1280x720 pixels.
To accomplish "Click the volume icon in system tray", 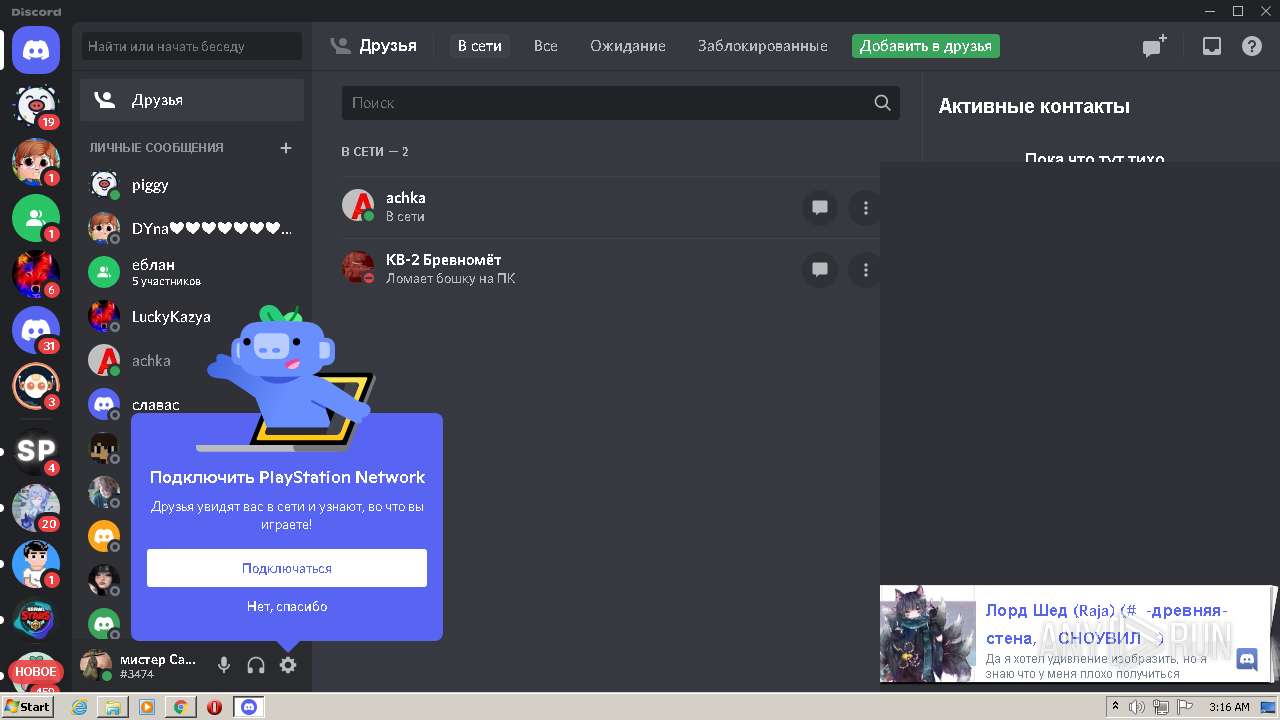I will point(1137,707).
